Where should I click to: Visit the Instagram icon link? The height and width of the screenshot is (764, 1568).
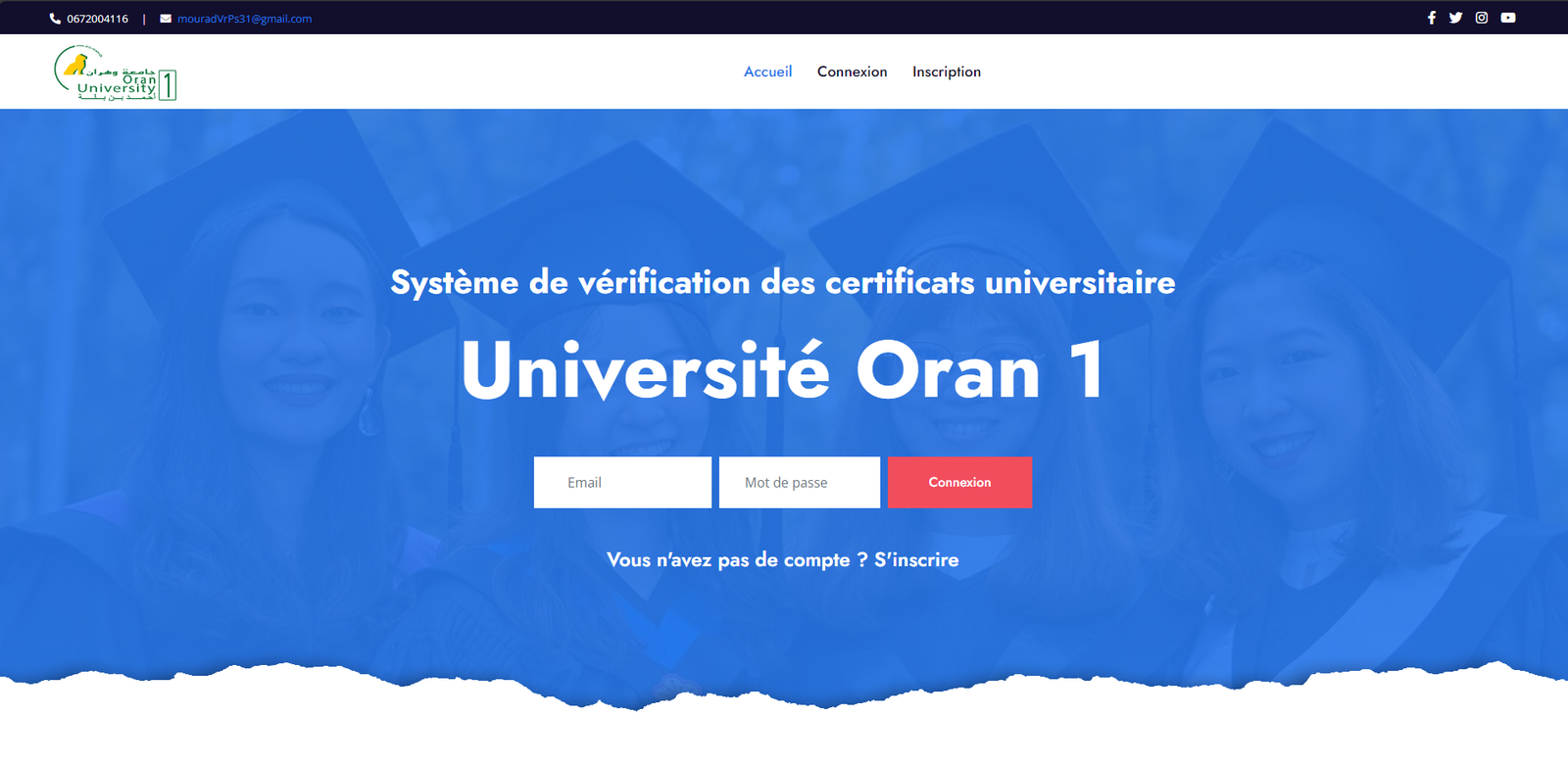click(x=1482, y=18)
